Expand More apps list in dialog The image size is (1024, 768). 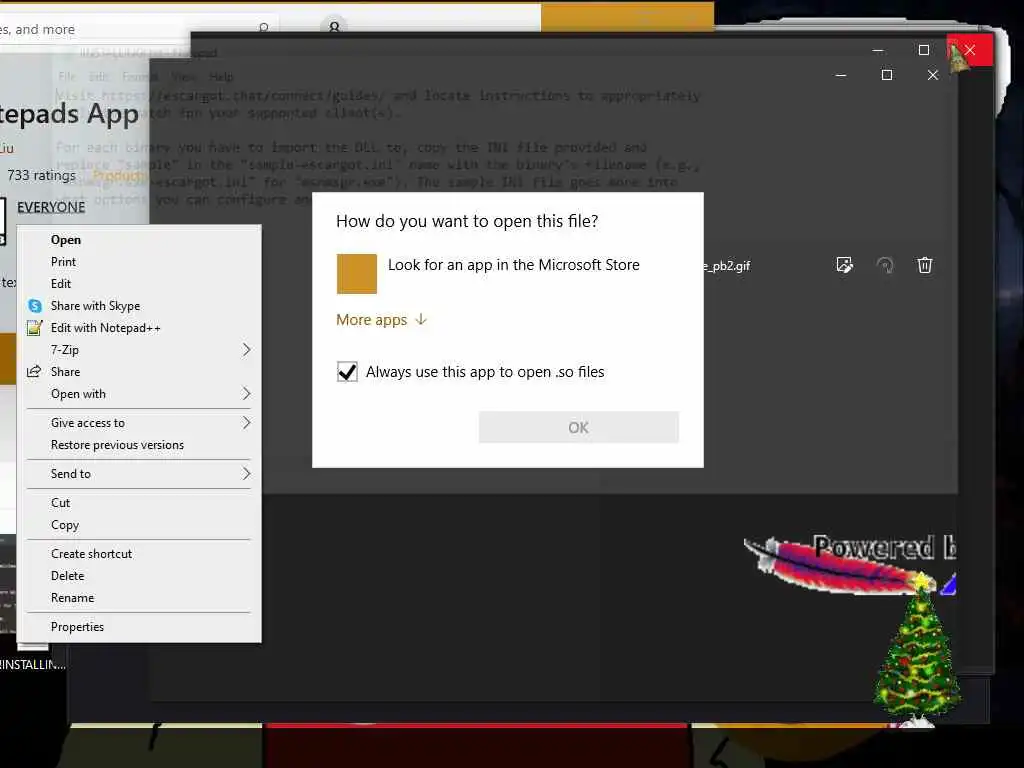[382, 319]
